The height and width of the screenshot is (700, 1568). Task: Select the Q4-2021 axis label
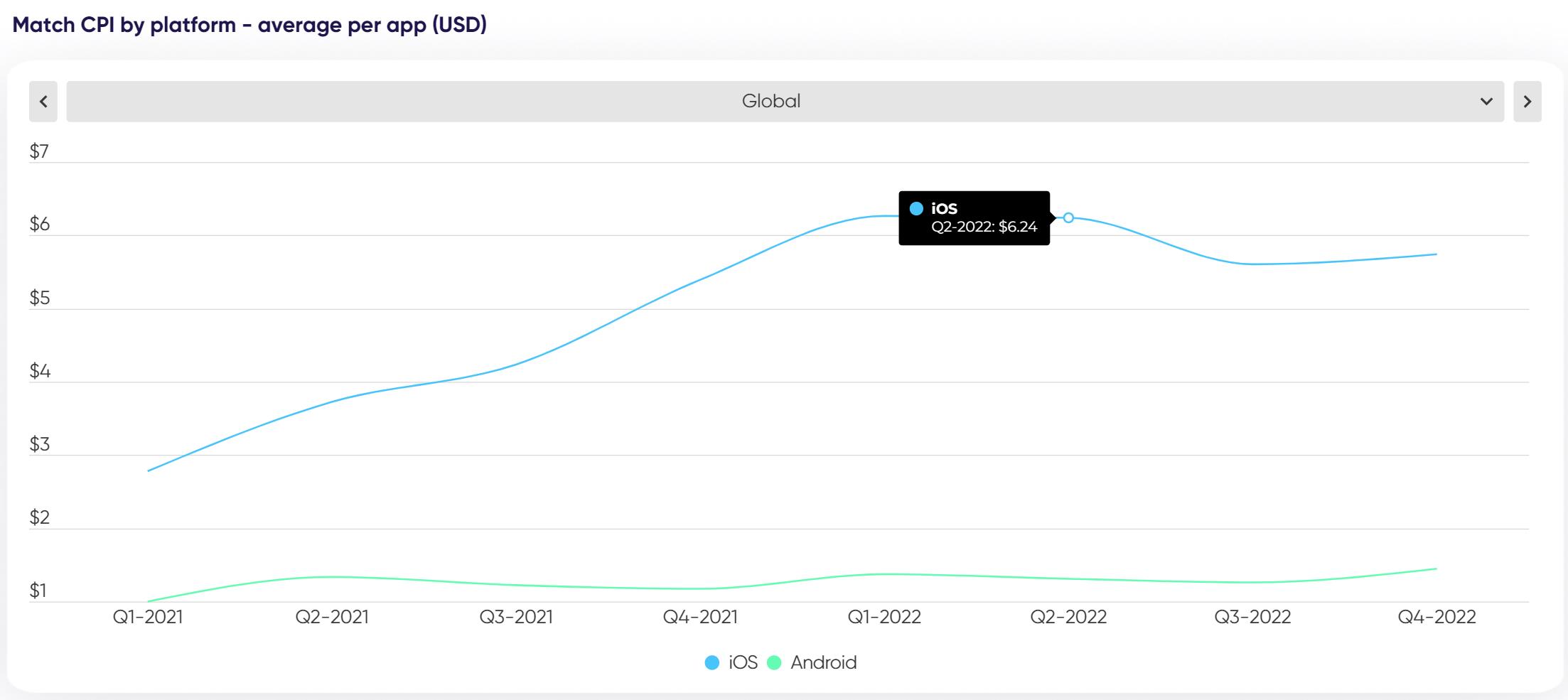(x=700, y=617)
